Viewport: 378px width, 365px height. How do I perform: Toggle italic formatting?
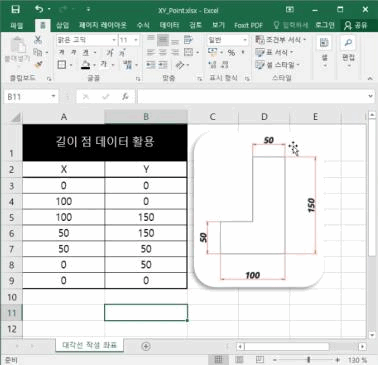74,52
